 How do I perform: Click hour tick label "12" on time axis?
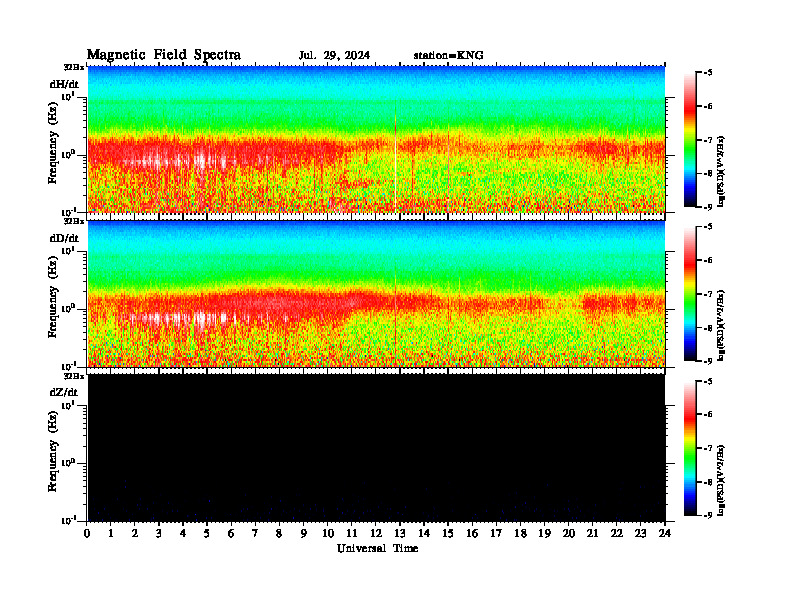[x=376, y=533]
